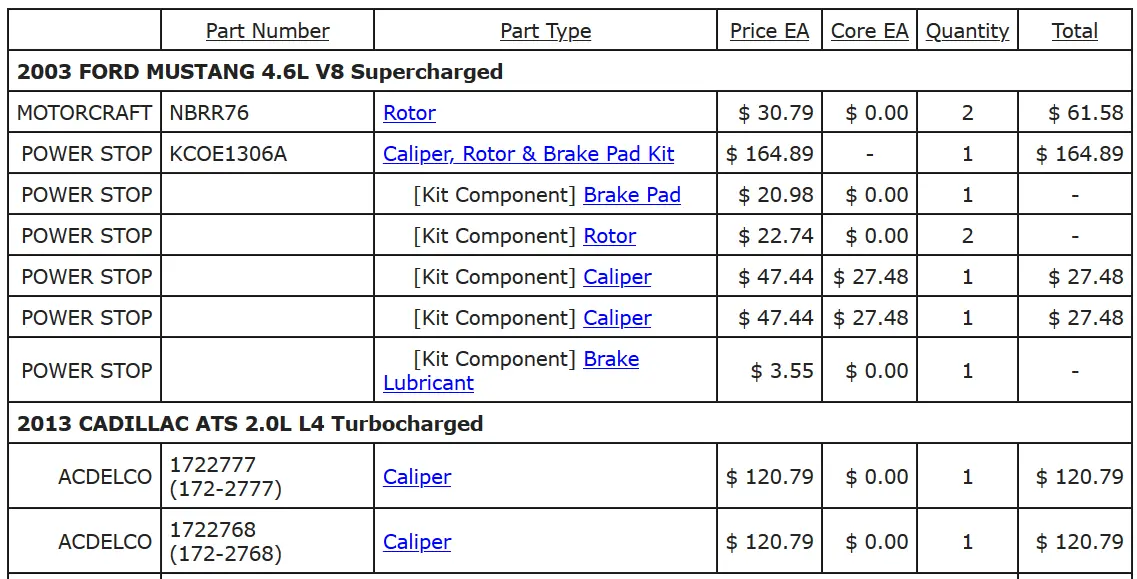The height and width of the screenshot is (579, 1137).
Task: Click the Total column header
Action: [1075, 31]
